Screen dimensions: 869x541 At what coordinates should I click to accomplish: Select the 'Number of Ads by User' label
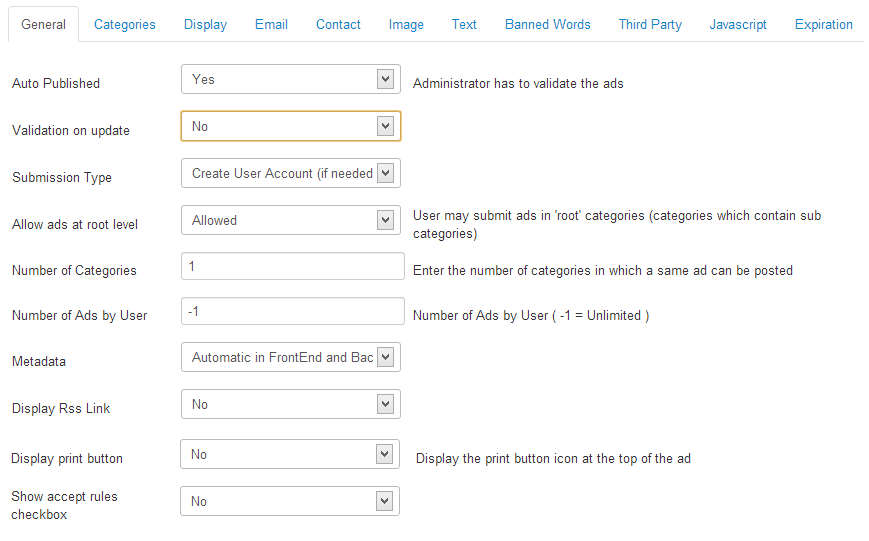tap(80, 315)
